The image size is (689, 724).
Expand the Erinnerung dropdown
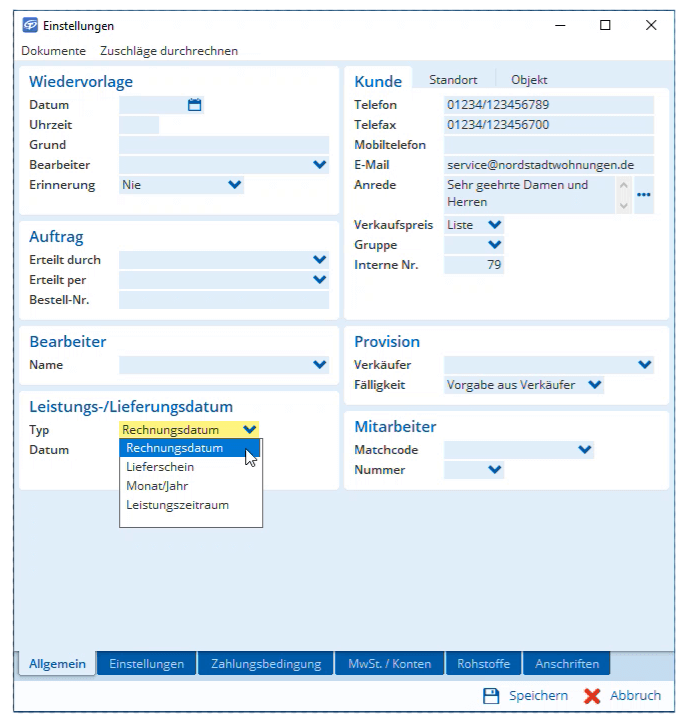coord(234,185)
